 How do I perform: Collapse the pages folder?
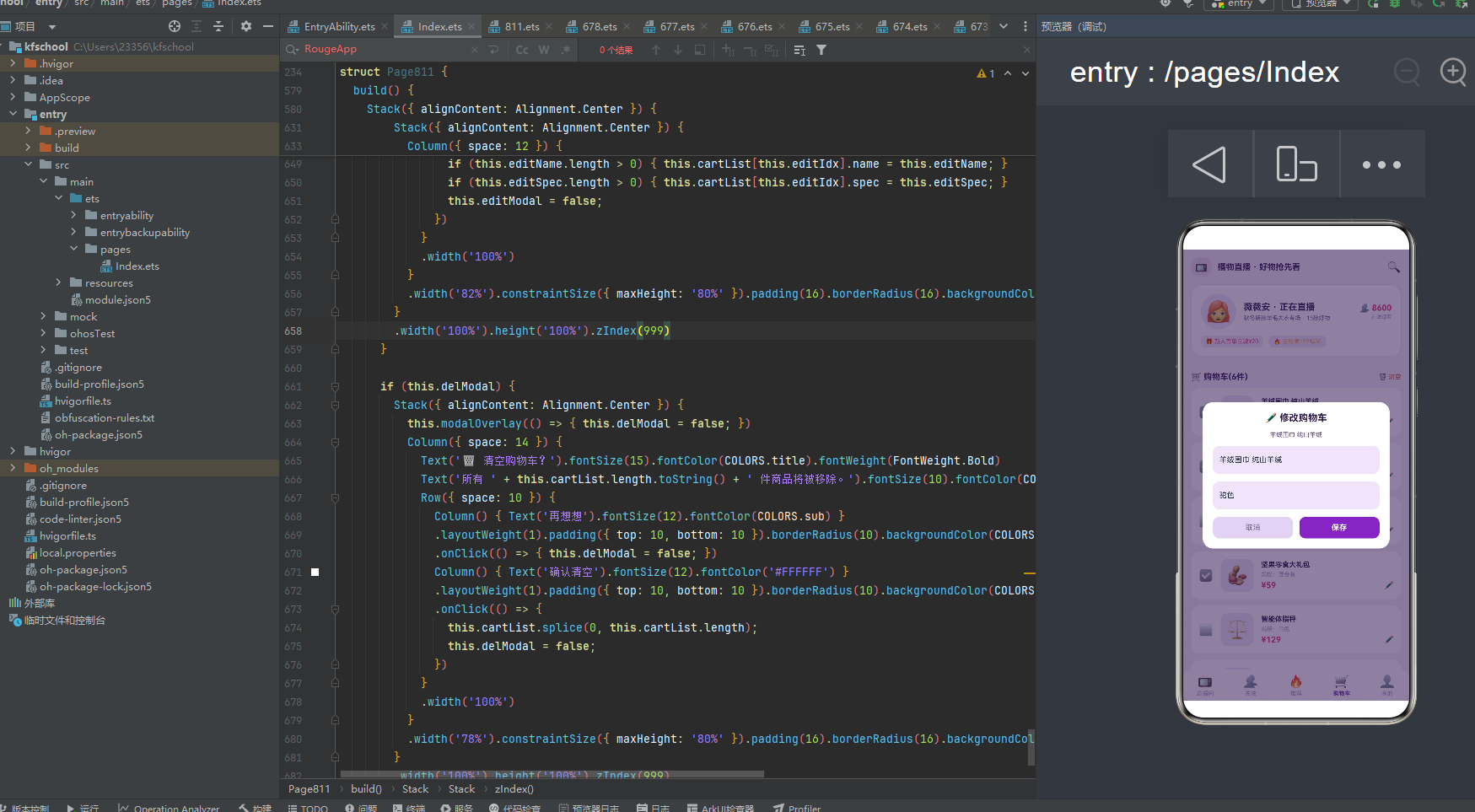(73, 249)
